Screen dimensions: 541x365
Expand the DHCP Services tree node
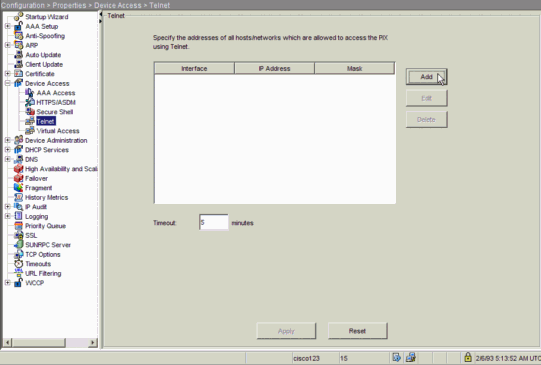(8, 149)
